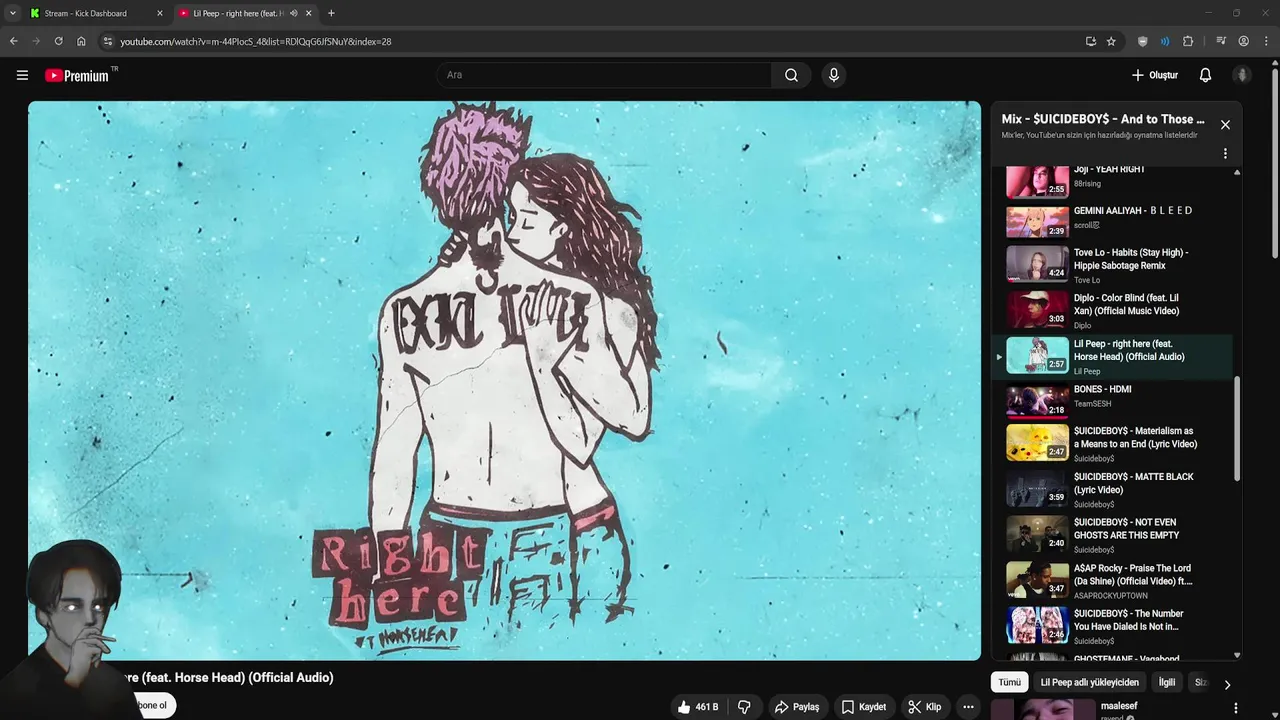1280x720 pixels.
Task: Open the Mix $UICIDEBOY$ playlist title
Action: coord(1103,119)
